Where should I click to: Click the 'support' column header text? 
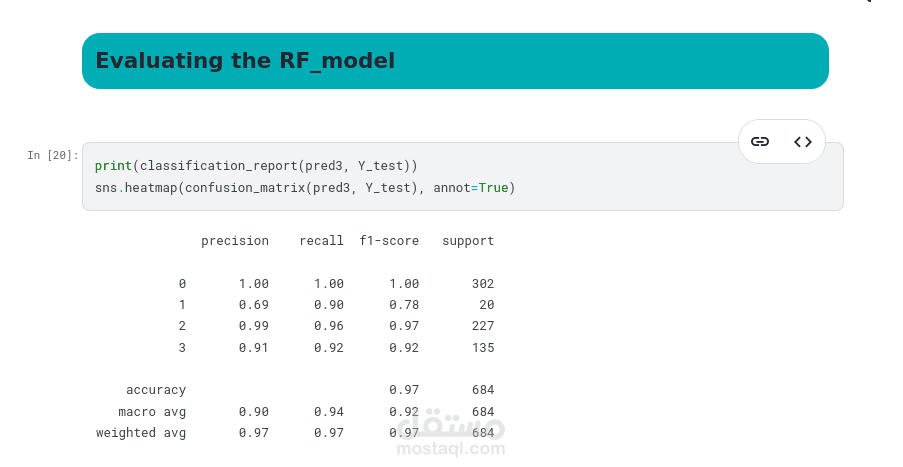468,241
